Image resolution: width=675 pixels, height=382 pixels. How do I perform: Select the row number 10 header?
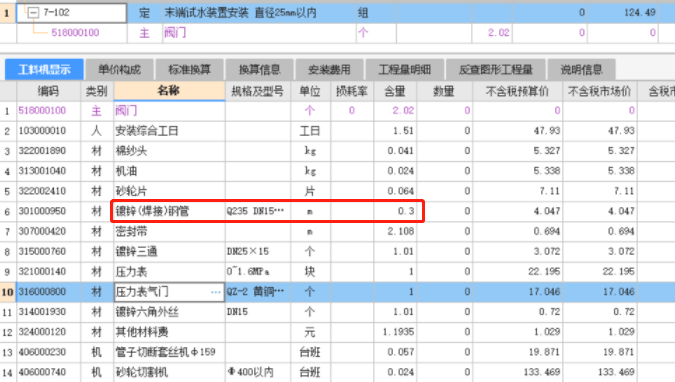pyautogui.click(x=8, y=292)
